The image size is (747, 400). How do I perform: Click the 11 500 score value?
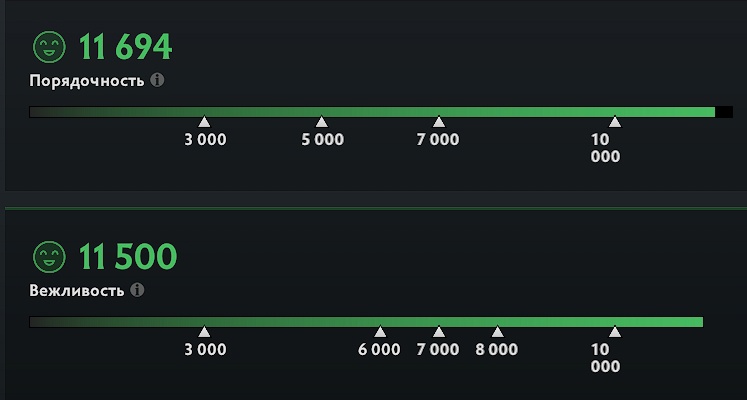[x=128, y=257]
